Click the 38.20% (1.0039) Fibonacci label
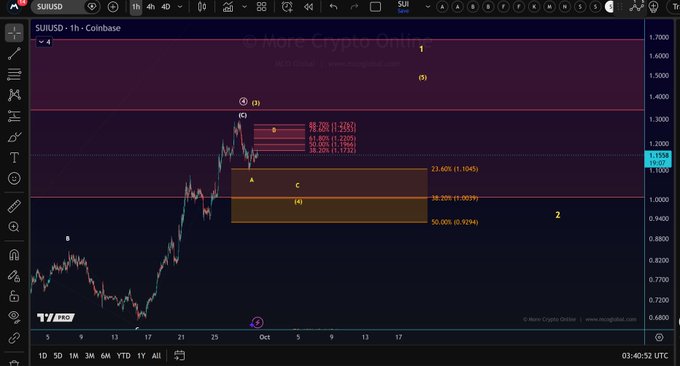The image size is (680, 366). (x=454, y=198)
